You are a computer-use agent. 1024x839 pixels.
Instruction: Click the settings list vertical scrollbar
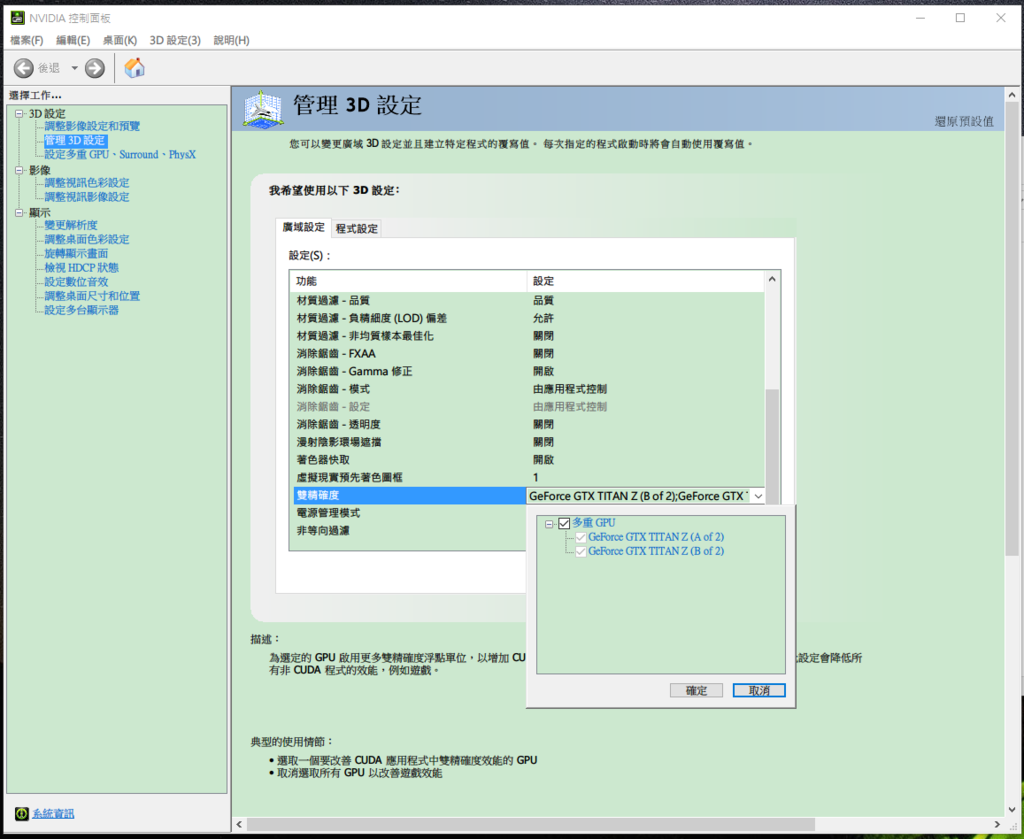(x=772, y=440)
